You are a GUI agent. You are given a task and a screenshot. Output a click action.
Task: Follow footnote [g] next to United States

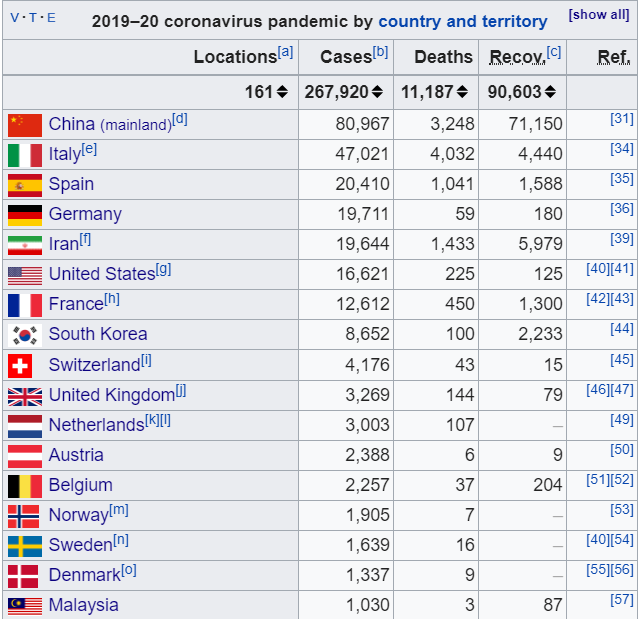(x=163, y=269)
